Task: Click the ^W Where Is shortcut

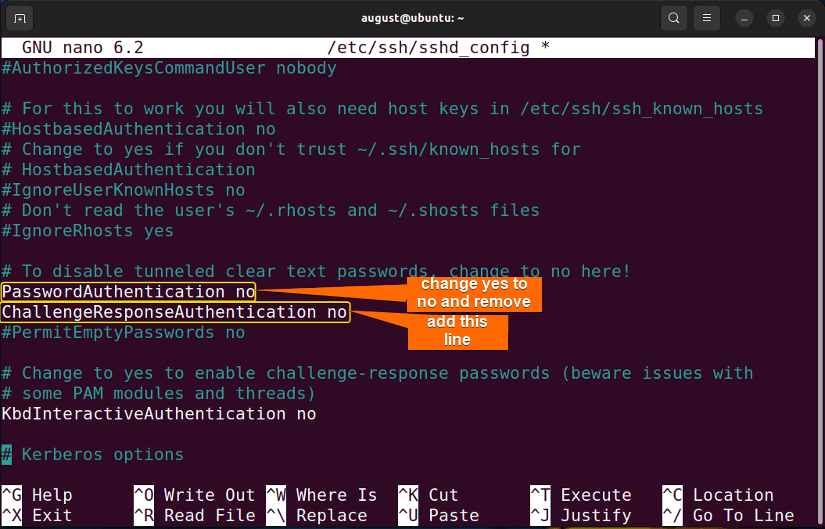Action: pyautogui.click(x=321, y=495)
